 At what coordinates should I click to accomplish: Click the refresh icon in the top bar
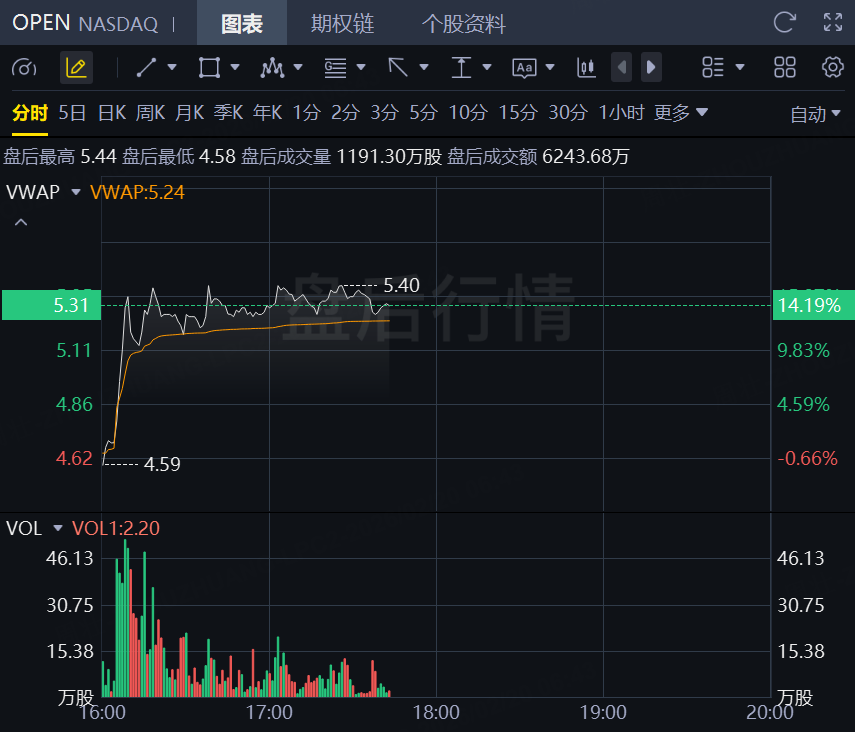(x=785, y=23)
